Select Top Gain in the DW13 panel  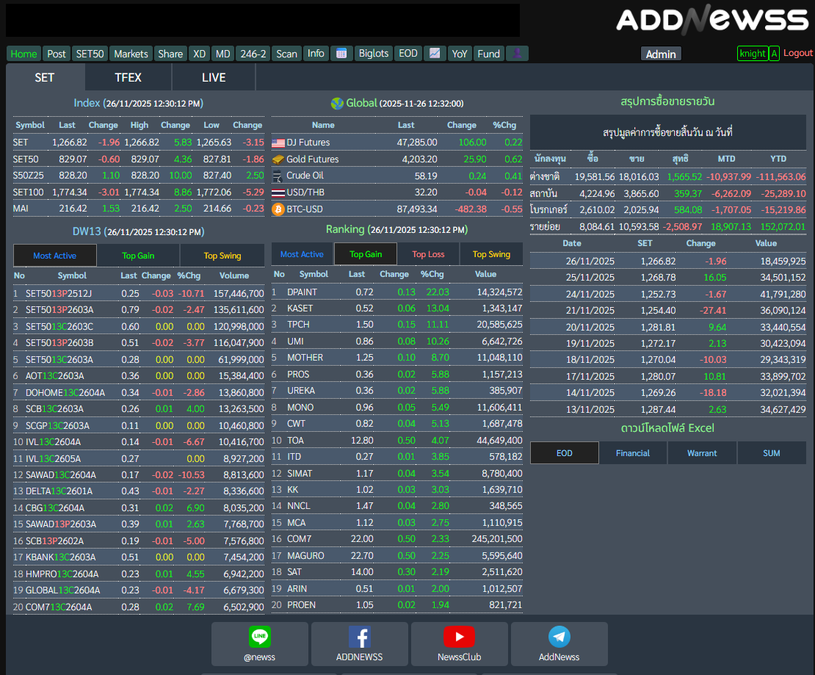coord(138,256)
